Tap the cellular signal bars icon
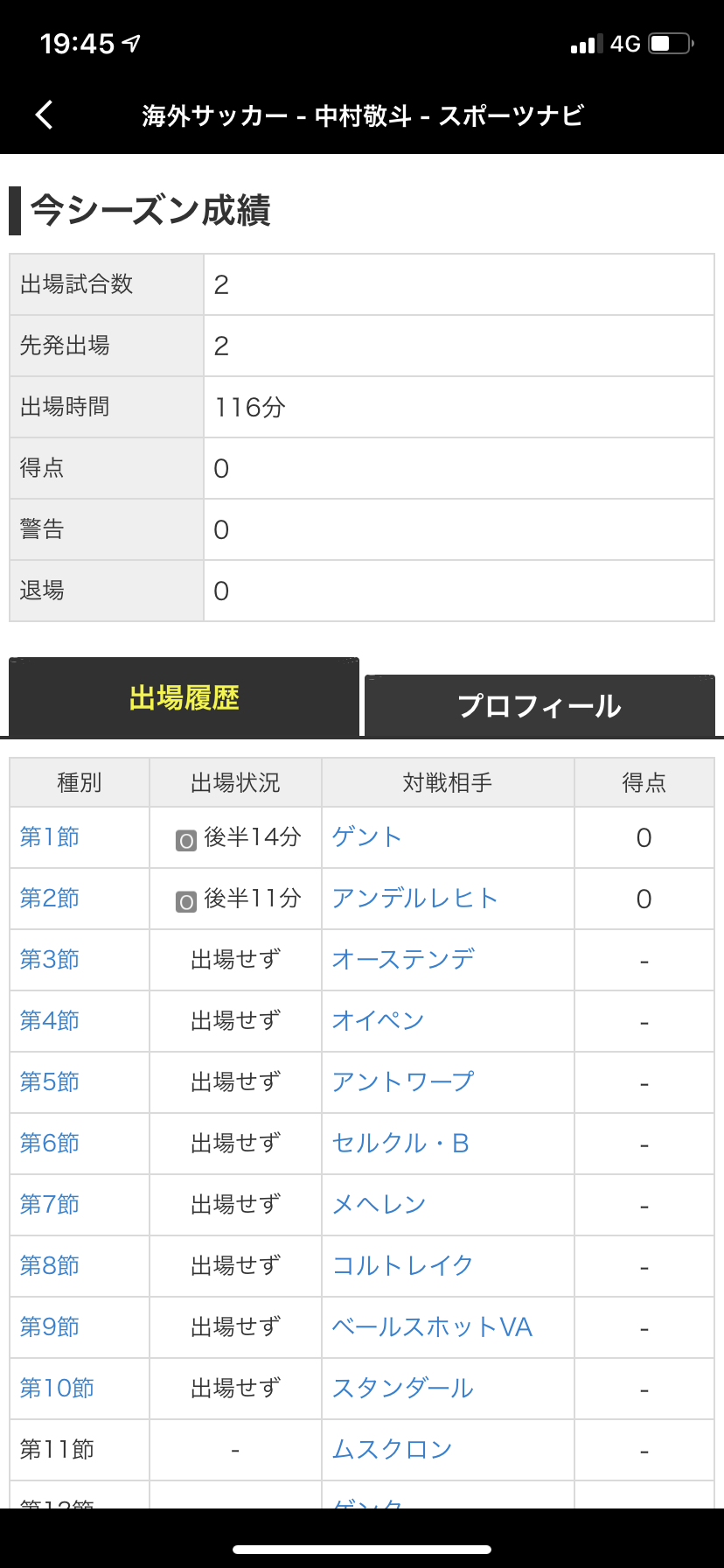Viewport: 724px width, 1568px height. [x=586, y=44]
